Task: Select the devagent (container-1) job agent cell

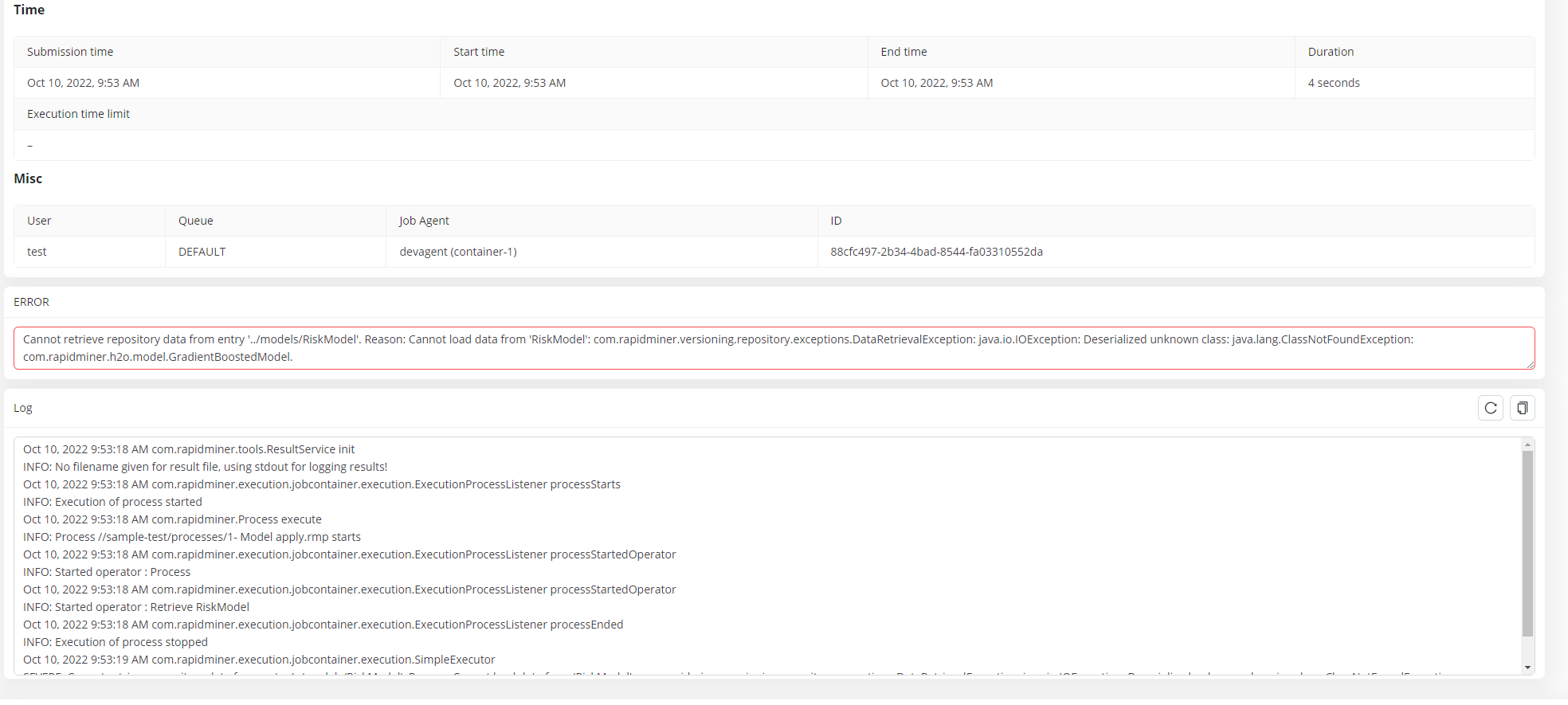Action: pyautogui.click(x=458, y=252)
